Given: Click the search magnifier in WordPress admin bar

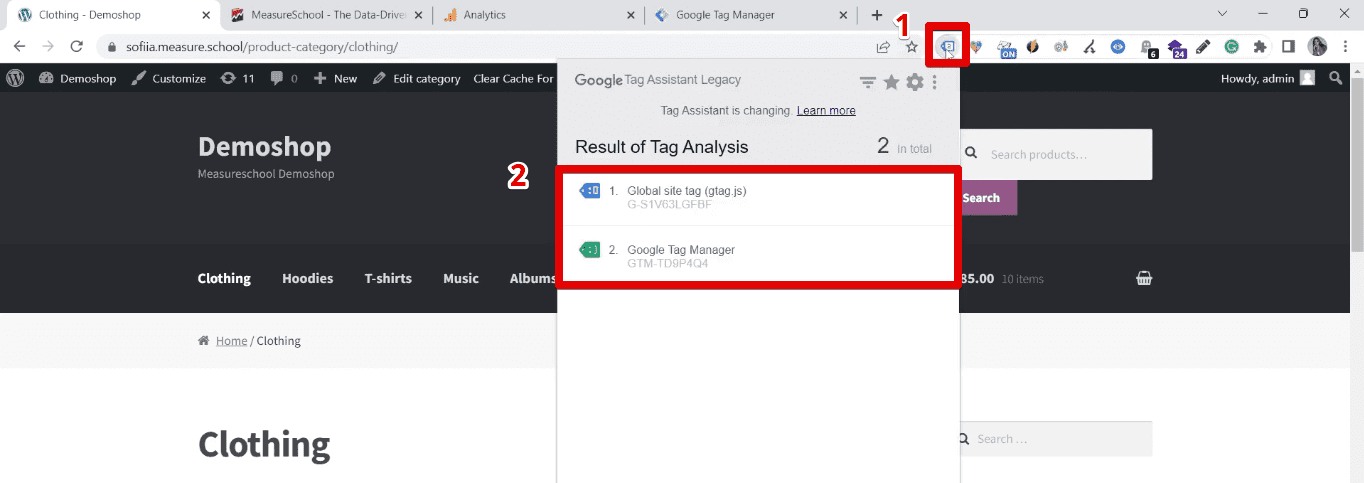Looking at the screenshot, I should click(1336, 78).
